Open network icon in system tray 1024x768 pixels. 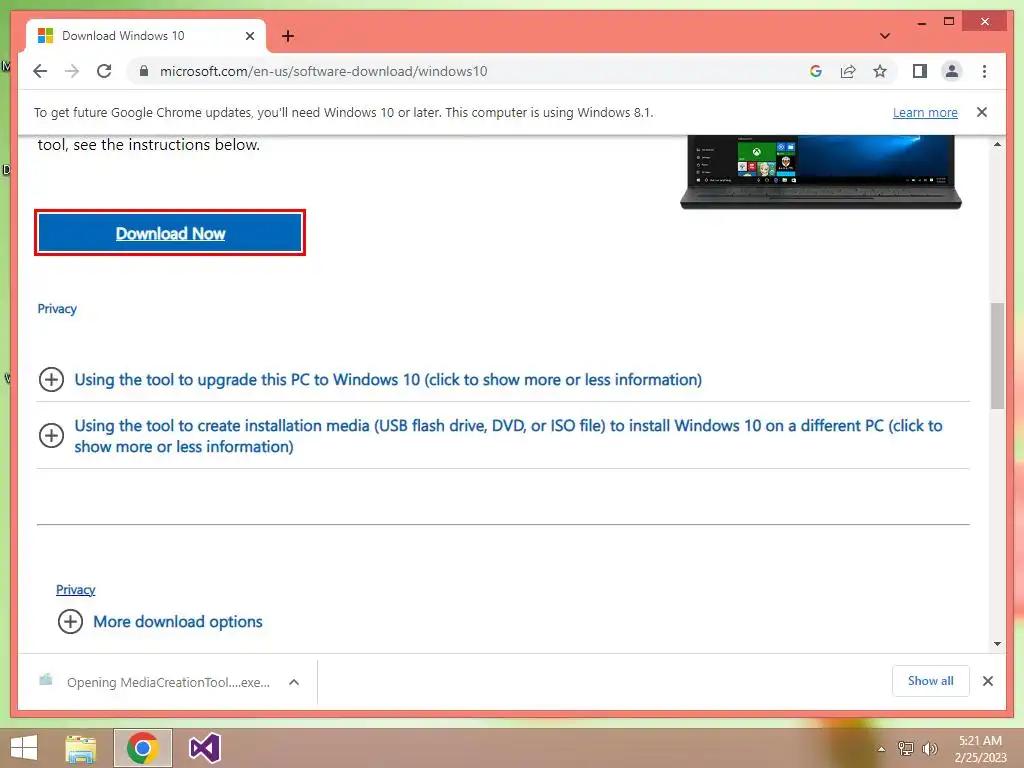[x=906, y=748]
